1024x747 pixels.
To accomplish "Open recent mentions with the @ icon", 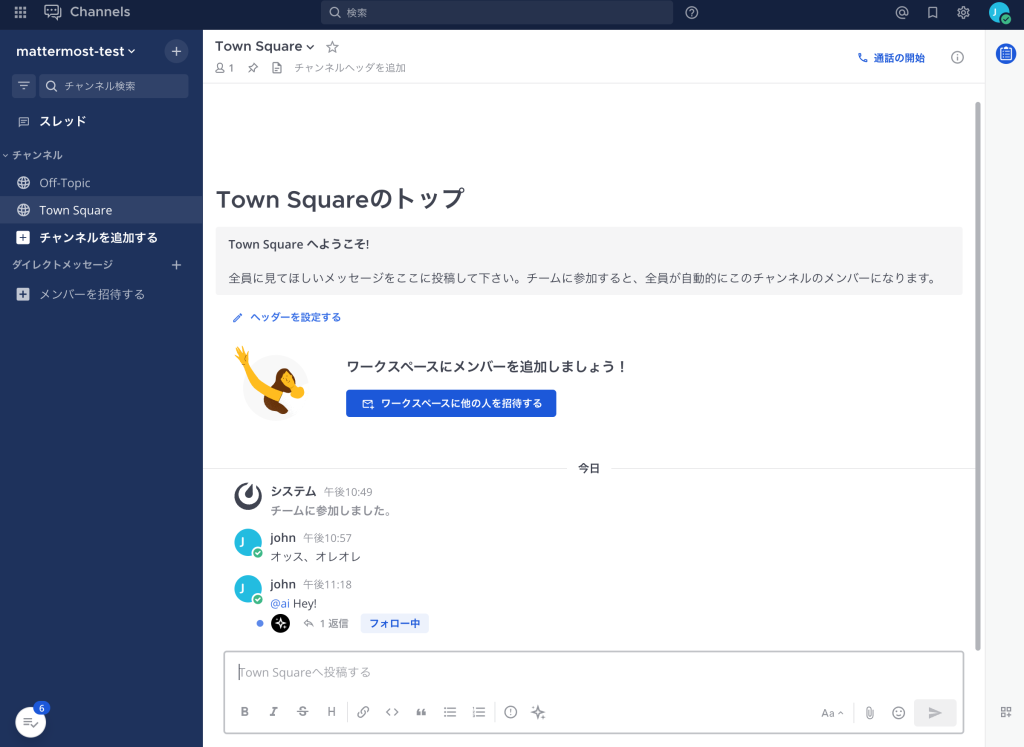I will (902, 13).
